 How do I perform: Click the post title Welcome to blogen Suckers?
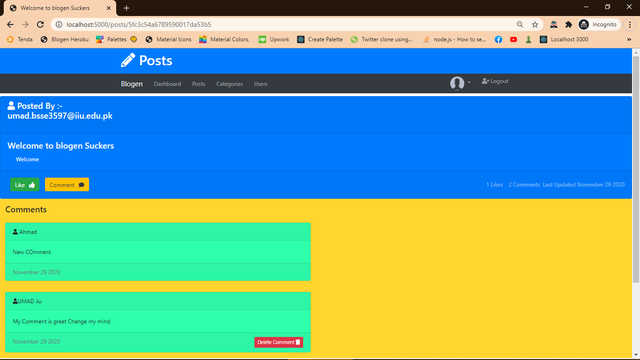60,146
